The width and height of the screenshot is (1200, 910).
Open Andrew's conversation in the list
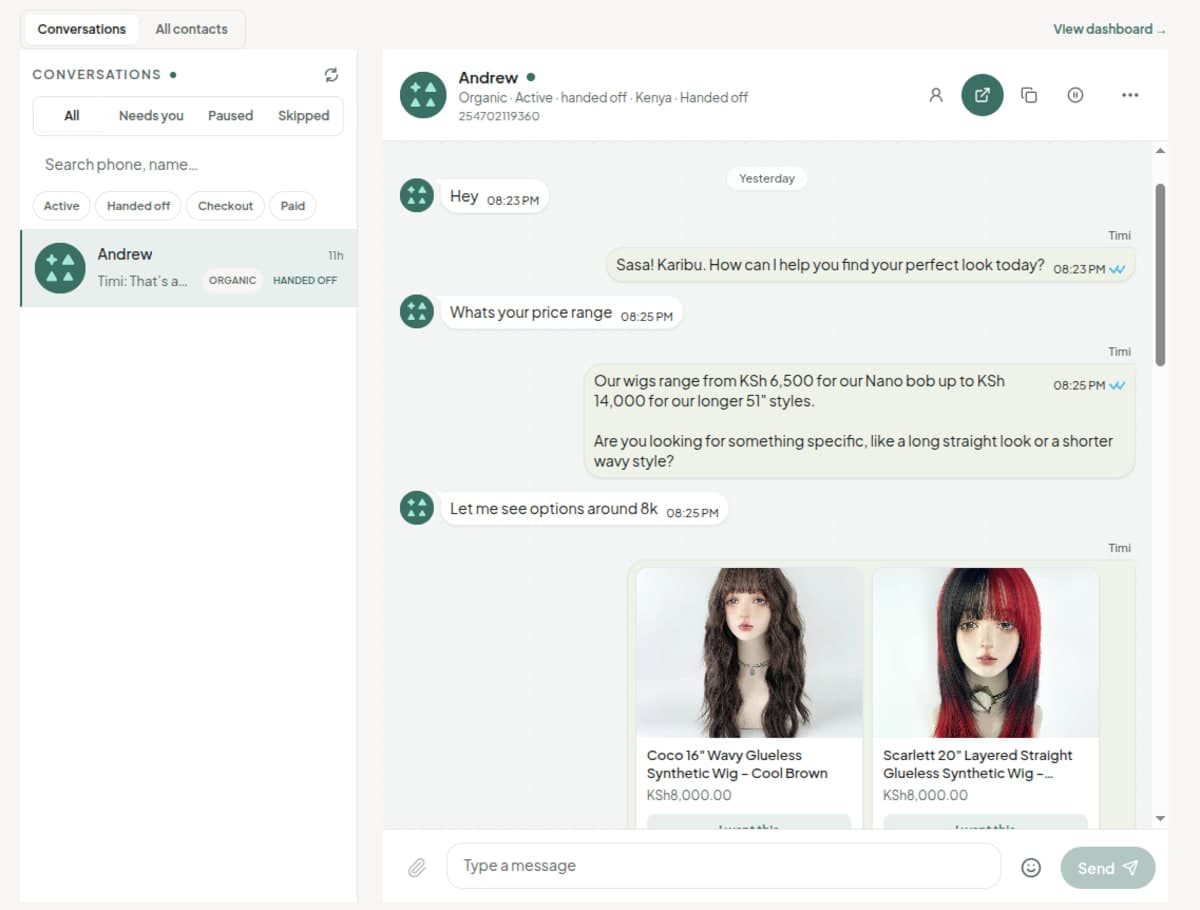tap(188, 268)
